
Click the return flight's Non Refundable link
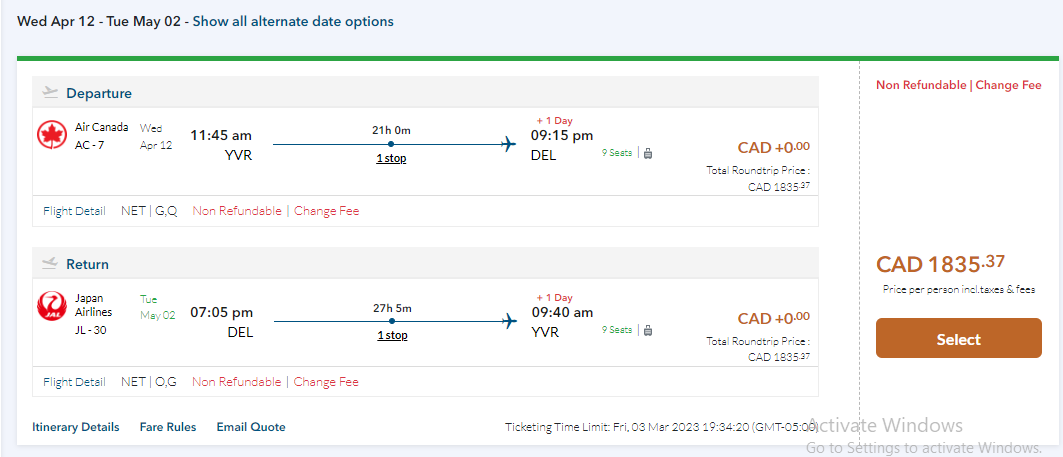tap(236, 382)
